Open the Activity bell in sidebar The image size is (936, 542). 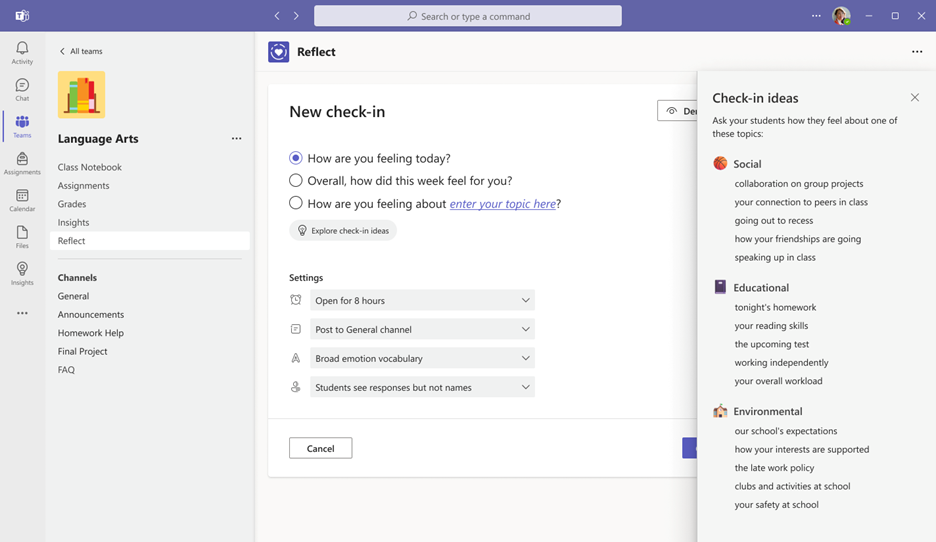click(x=22, y=53)
